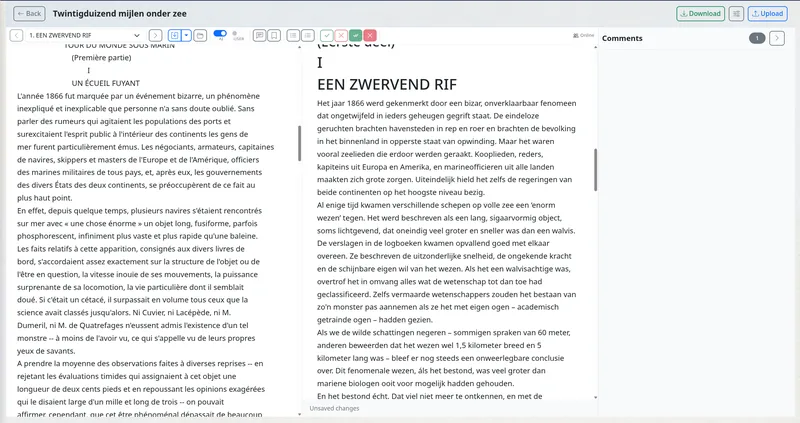Click the outlined green checkmark accept icon
This screenshot has height=423, width=800.
point(327,35)
